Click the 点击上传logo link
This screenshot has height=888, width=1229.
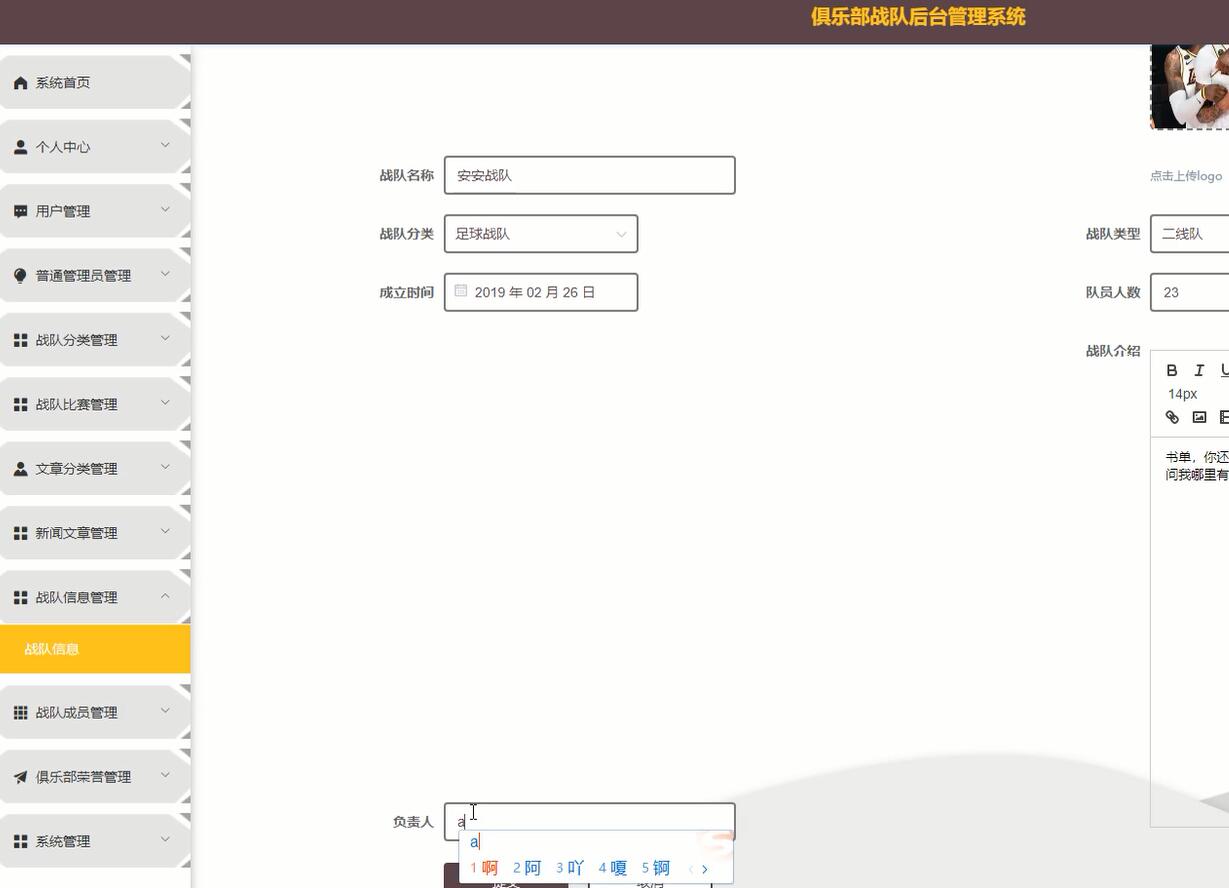coord(1186,175)
